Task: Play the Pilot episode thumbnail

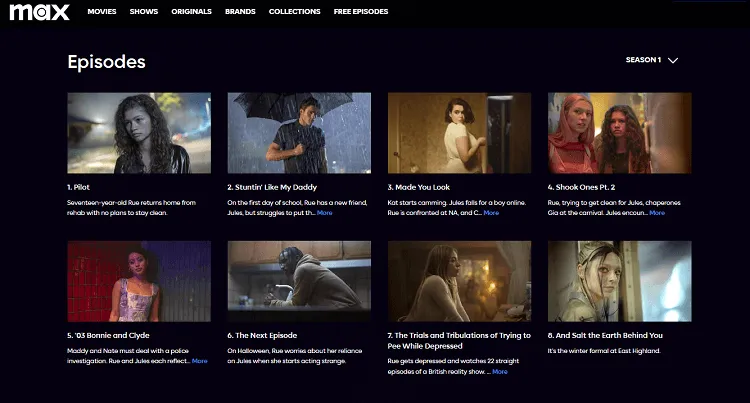Action: tap(139, 133)
